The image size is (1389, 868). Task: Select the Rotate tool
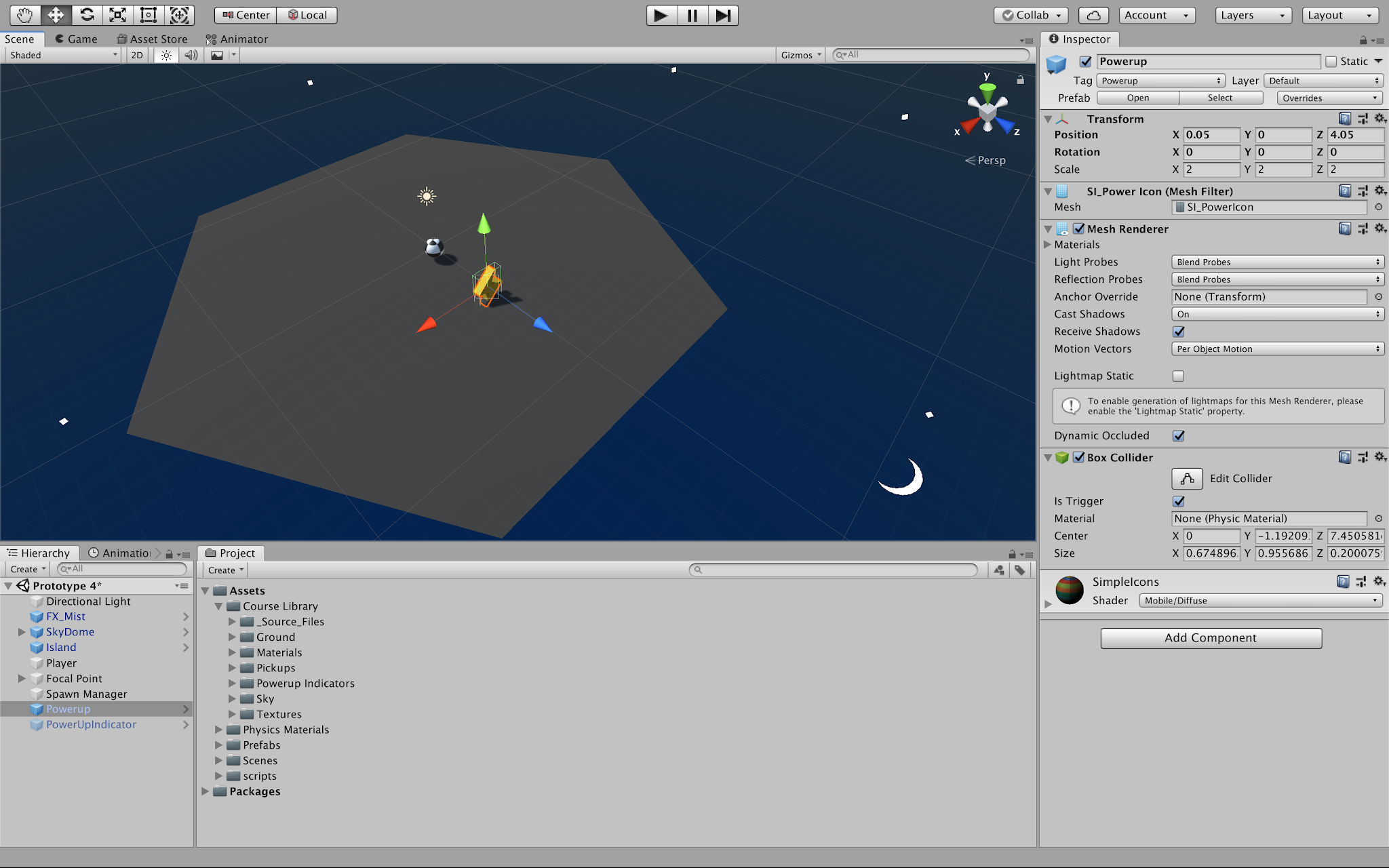87,14
